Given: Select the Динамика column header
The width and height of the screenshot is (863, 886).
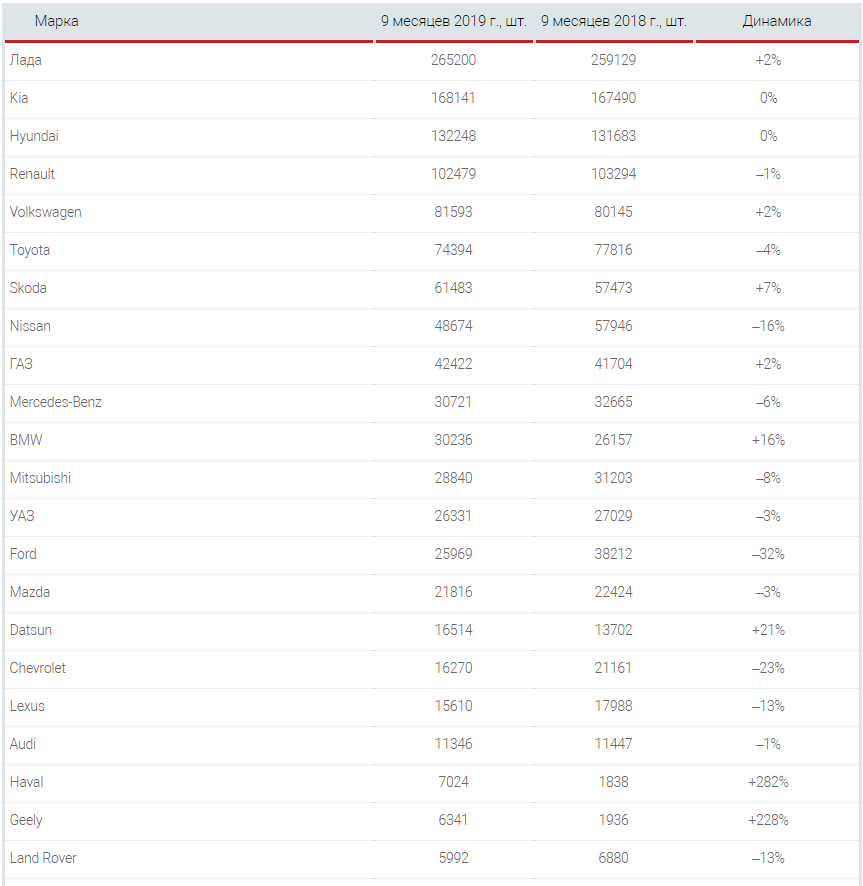Looking at the screenshot, I should [777, 21].
